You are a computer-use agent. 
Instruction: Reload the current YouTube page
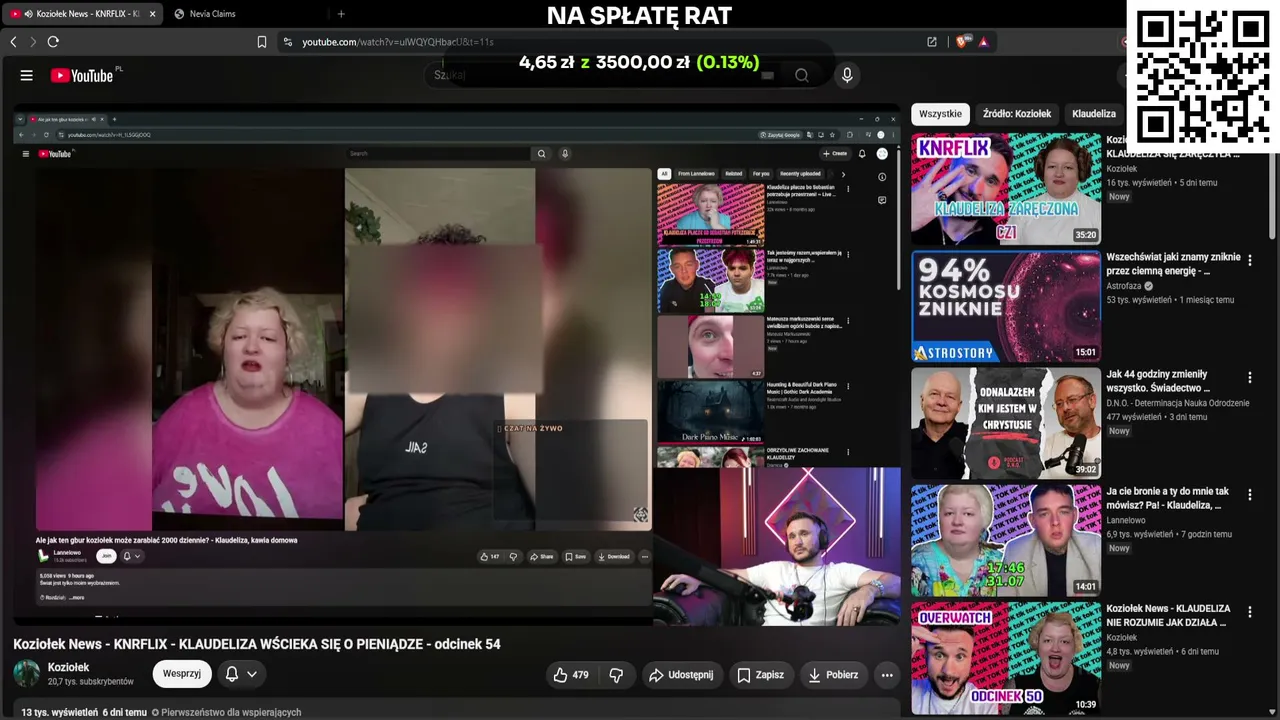(x=53, y=42)
